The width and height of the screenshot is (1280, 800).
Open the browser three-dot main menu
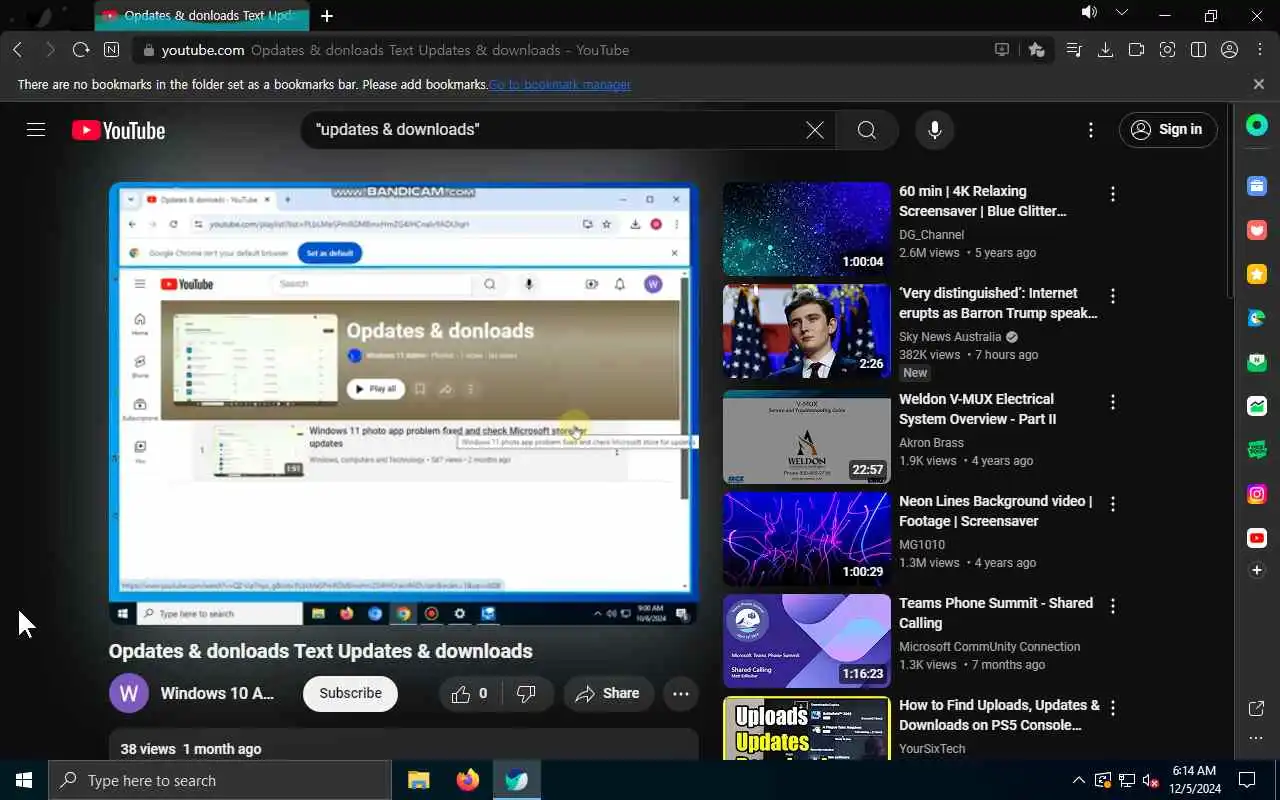(x=1259, y=50)
